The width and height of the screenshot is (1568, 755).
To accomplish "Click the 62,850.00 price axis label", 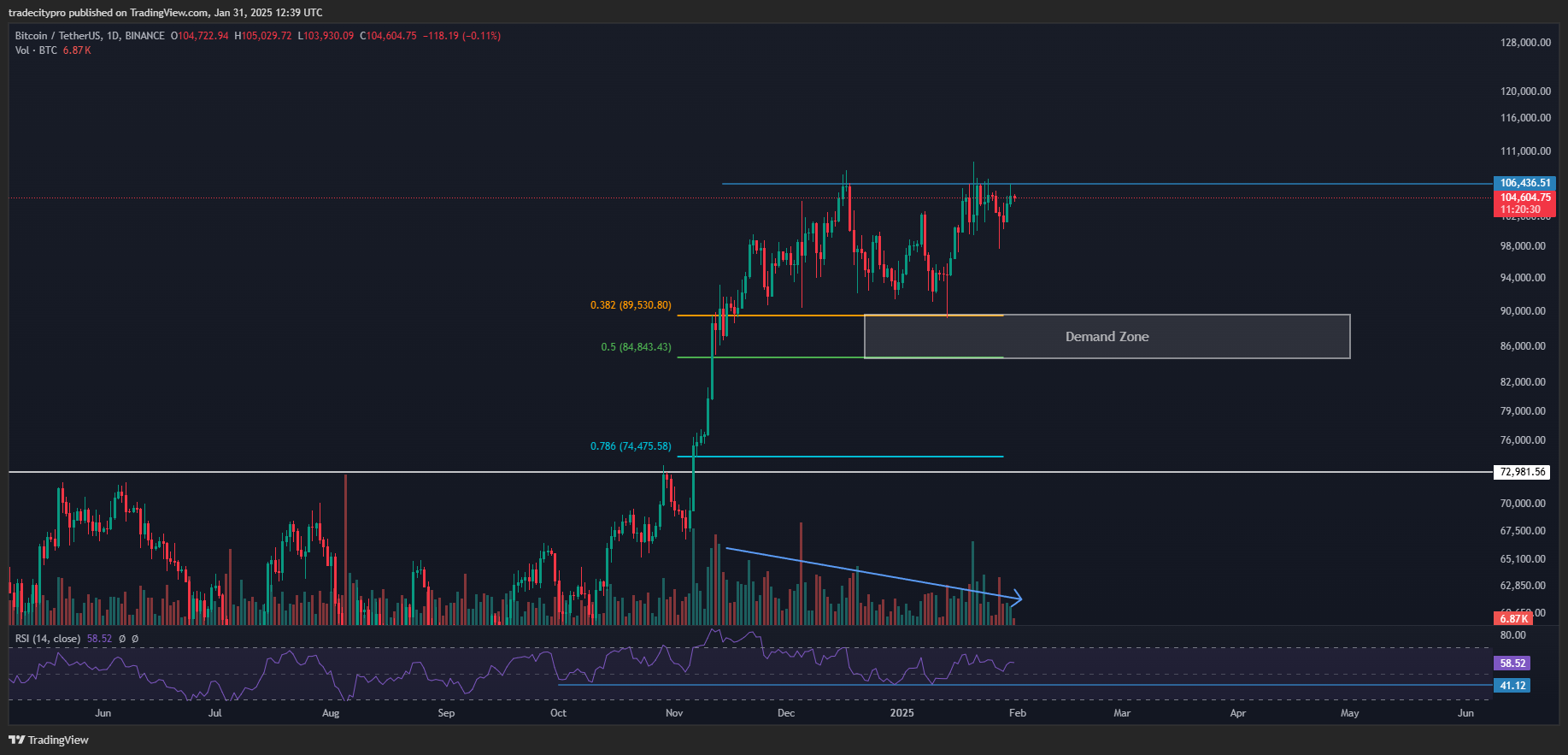I will pos(1523,586).
